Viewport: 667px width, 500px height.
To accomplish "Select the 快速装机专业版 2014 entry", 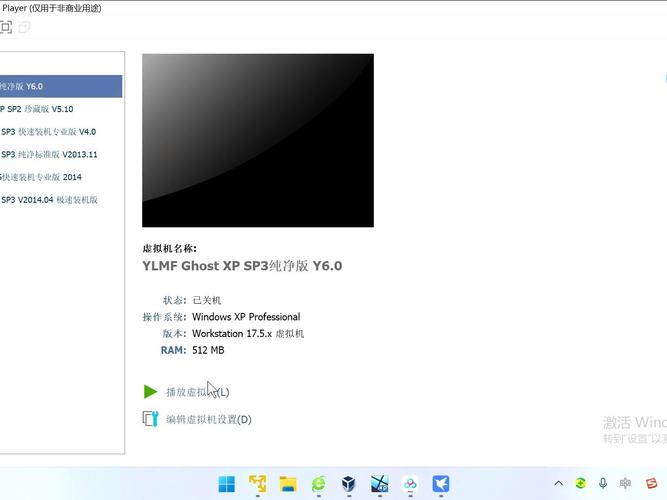I will (61, 177).
